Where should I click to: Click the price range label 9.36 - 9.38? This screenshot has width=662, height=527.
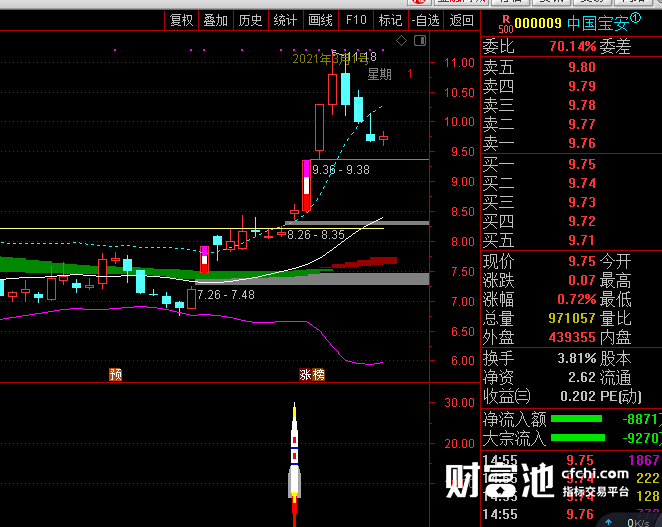click(341, 170)
